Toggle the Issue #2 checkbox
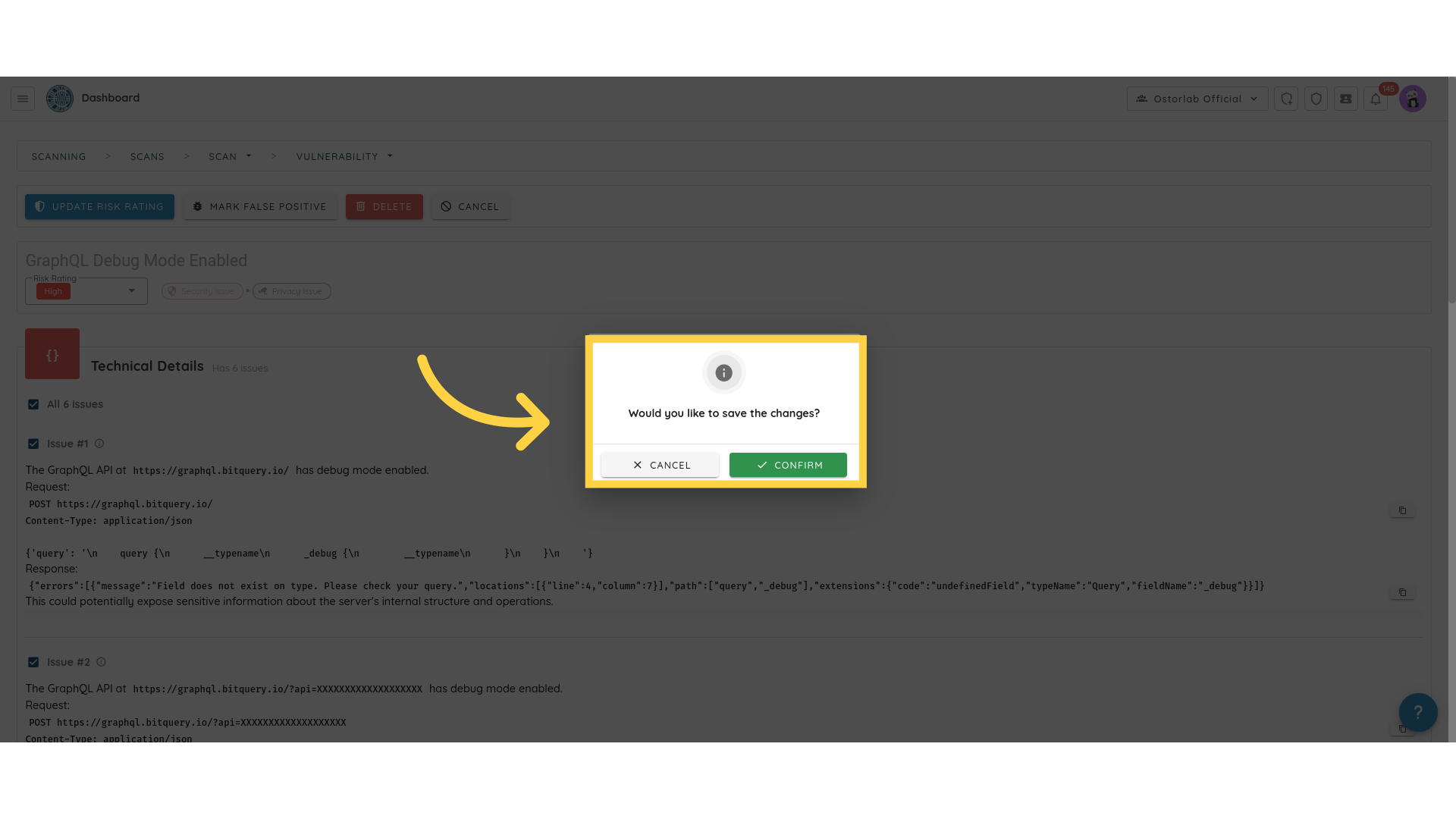The height and width of the screenshot is (819, 1456). point(34,662)
